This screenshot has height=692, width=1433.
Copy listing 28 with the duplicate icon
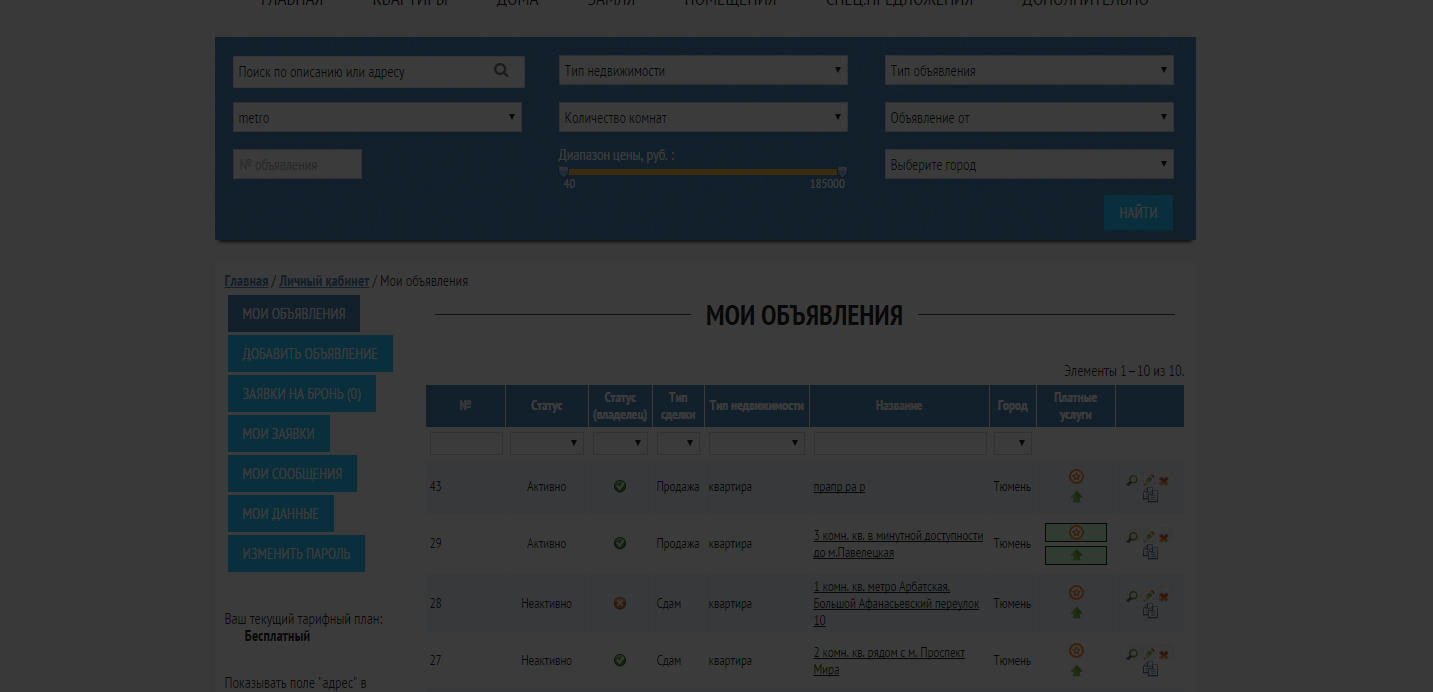click(1150, 611)
